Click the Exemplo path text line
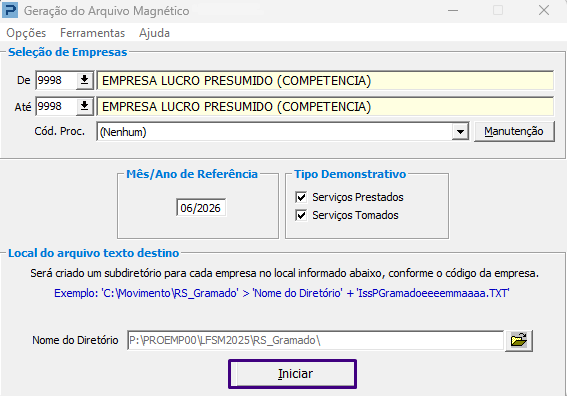The width and height of the screenshot is (567, 396). tap(282, 293)
